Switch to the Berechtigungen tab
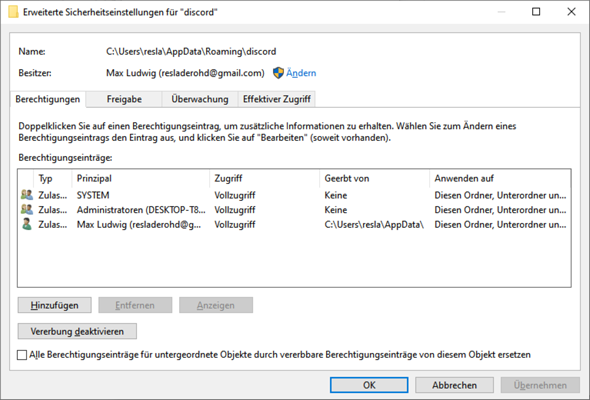The height and width of the screenshot is (400, 590). click(48, 99)
